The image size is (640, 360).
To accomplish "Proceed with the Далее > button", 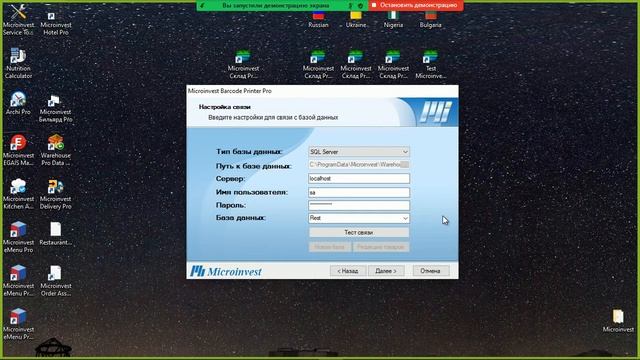I will click(386, 271).
